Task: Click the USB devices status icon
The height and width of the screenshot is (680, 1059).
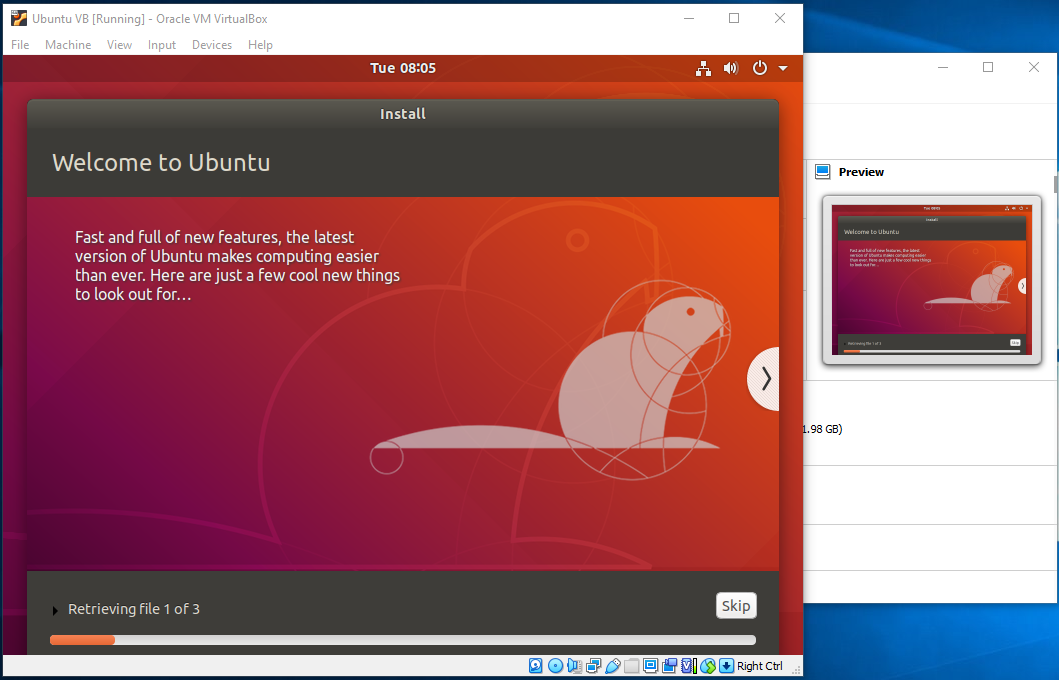Action: pyautogui.click(x=613, y=666)
